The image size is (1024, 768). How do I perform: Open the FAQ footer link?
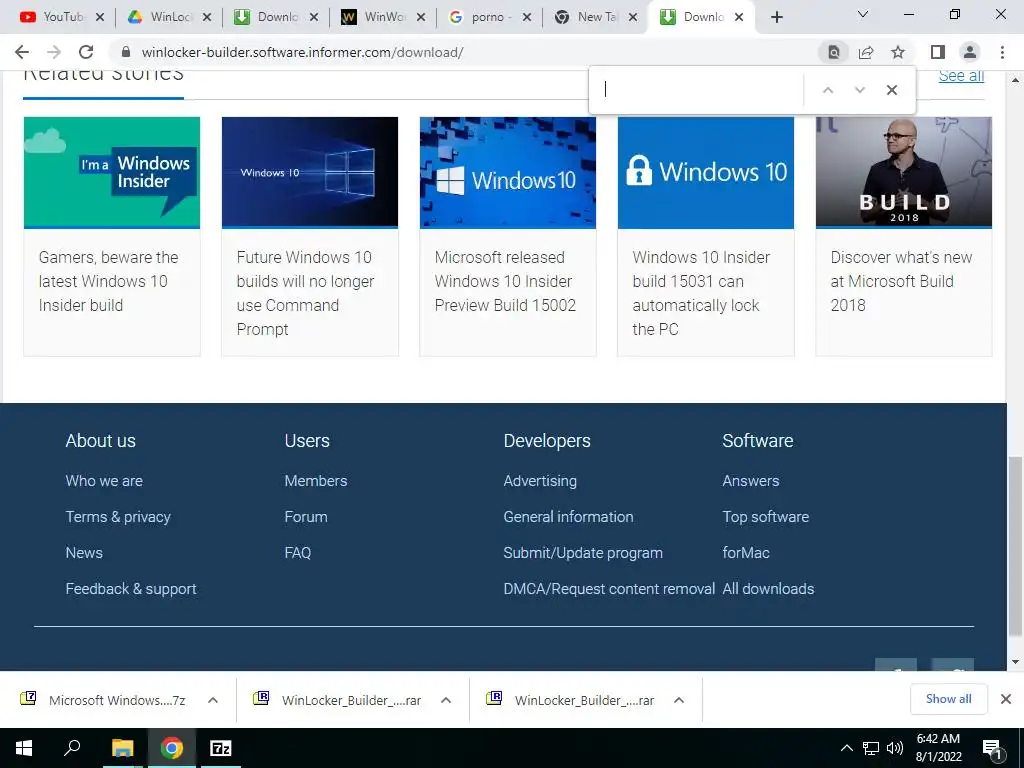[x=297, y=552]
